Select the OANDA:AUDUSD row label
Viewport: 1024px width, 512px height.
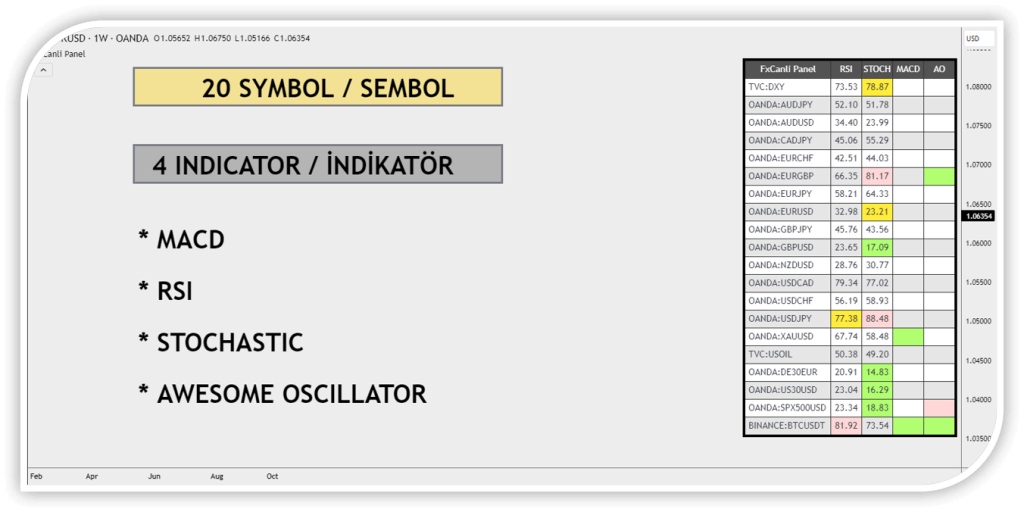click(788, 122)
